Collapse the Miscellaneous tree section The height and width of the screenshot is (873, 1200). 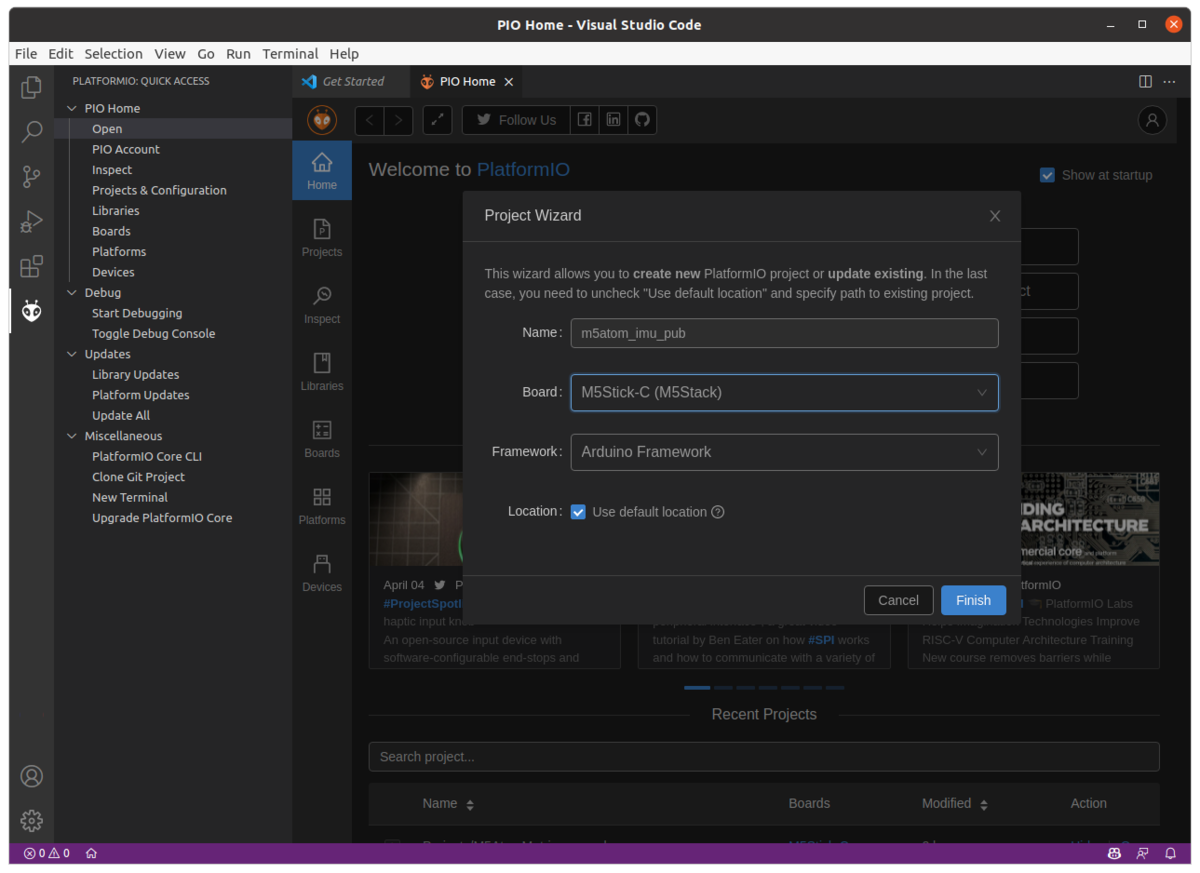[x=71, y=436]
